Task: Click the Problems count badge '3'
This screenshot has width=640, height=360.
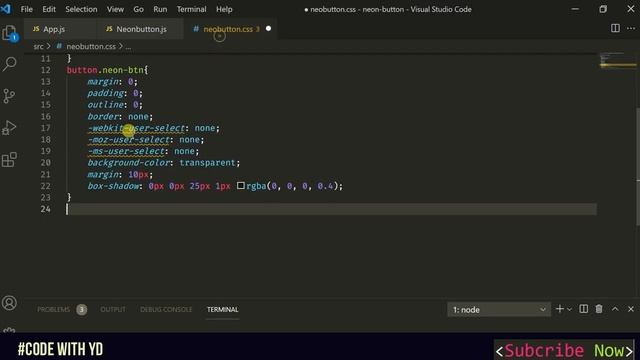Action: [x=81, y=309]
